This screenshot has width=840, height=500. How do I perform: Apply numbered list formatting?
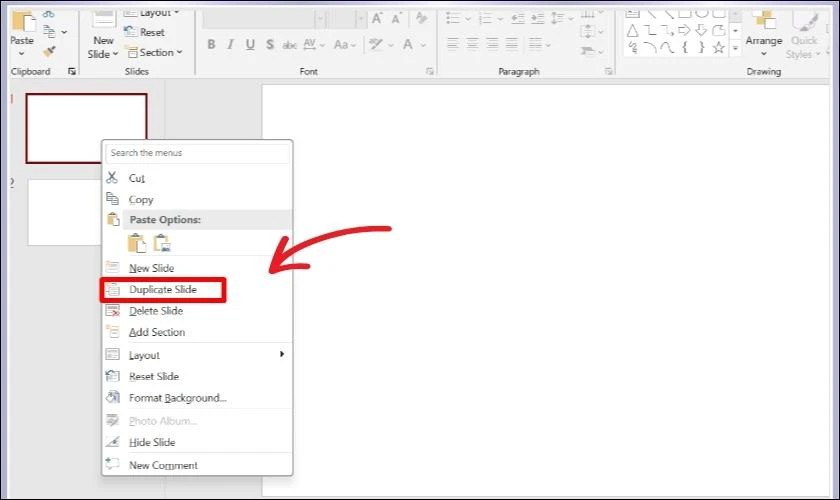pyautogui.click(x=485, y=19)
